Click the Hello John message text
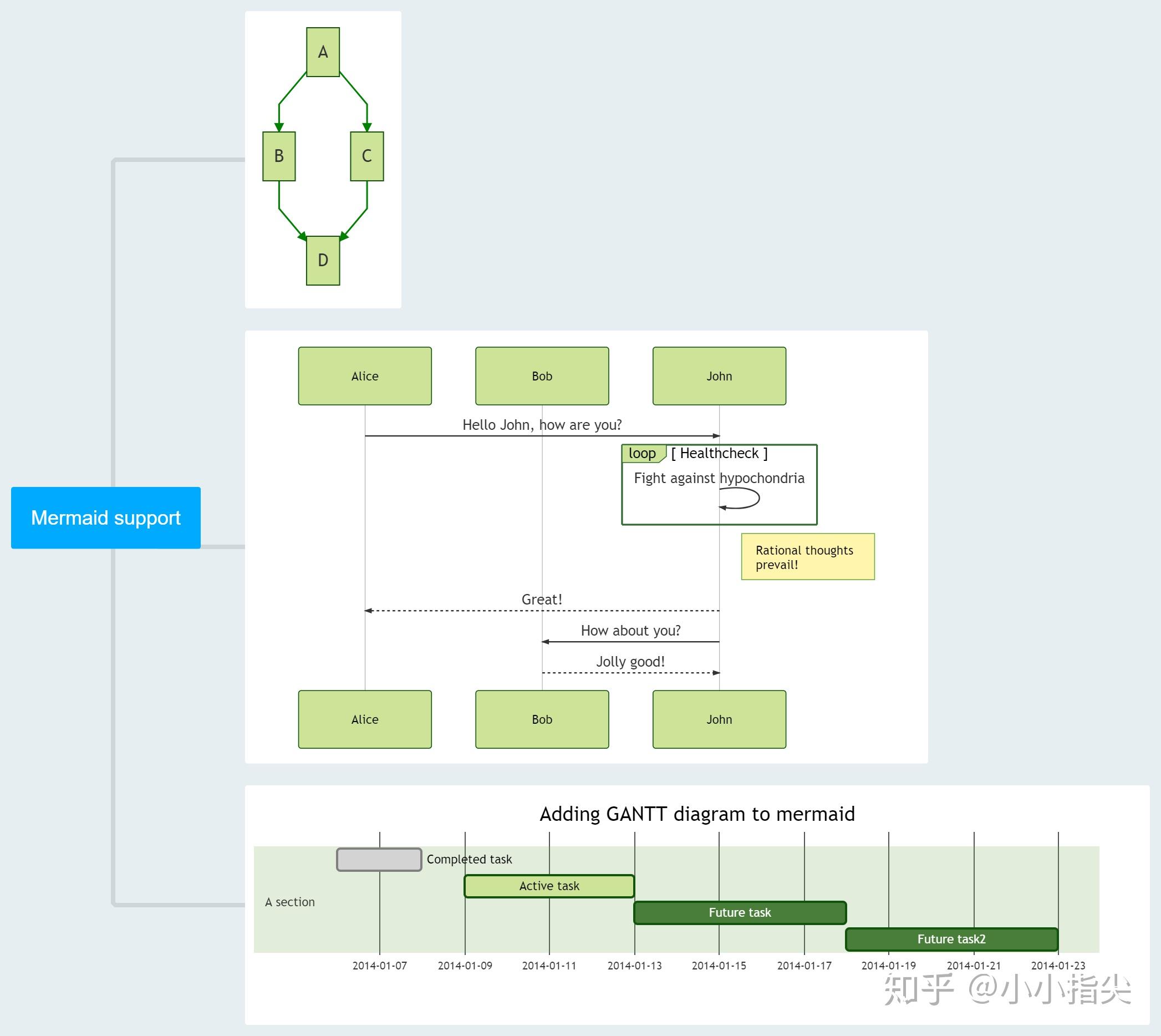Viewport: 1161px width, 1036px height. (542, 425)
